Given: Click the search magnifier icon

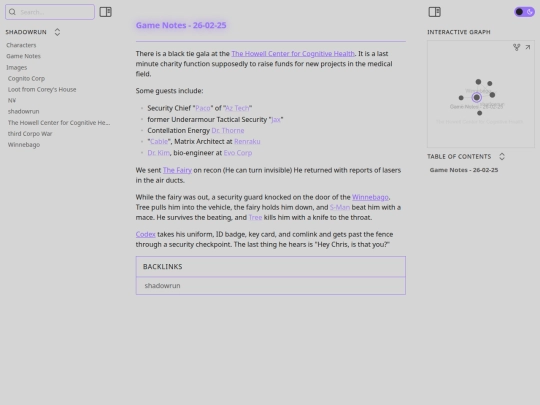Looking at the screenshot, I should 12,12.
